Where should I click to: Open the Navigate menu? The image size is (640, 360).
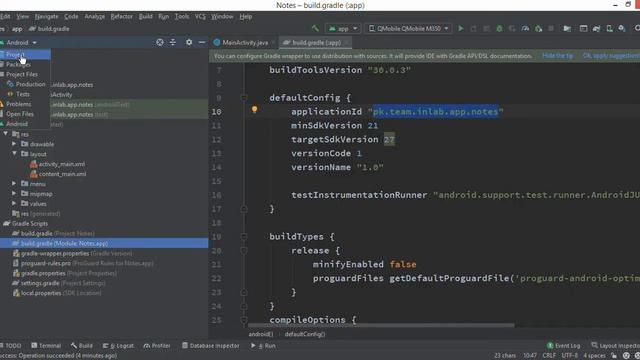coord(46,17)
